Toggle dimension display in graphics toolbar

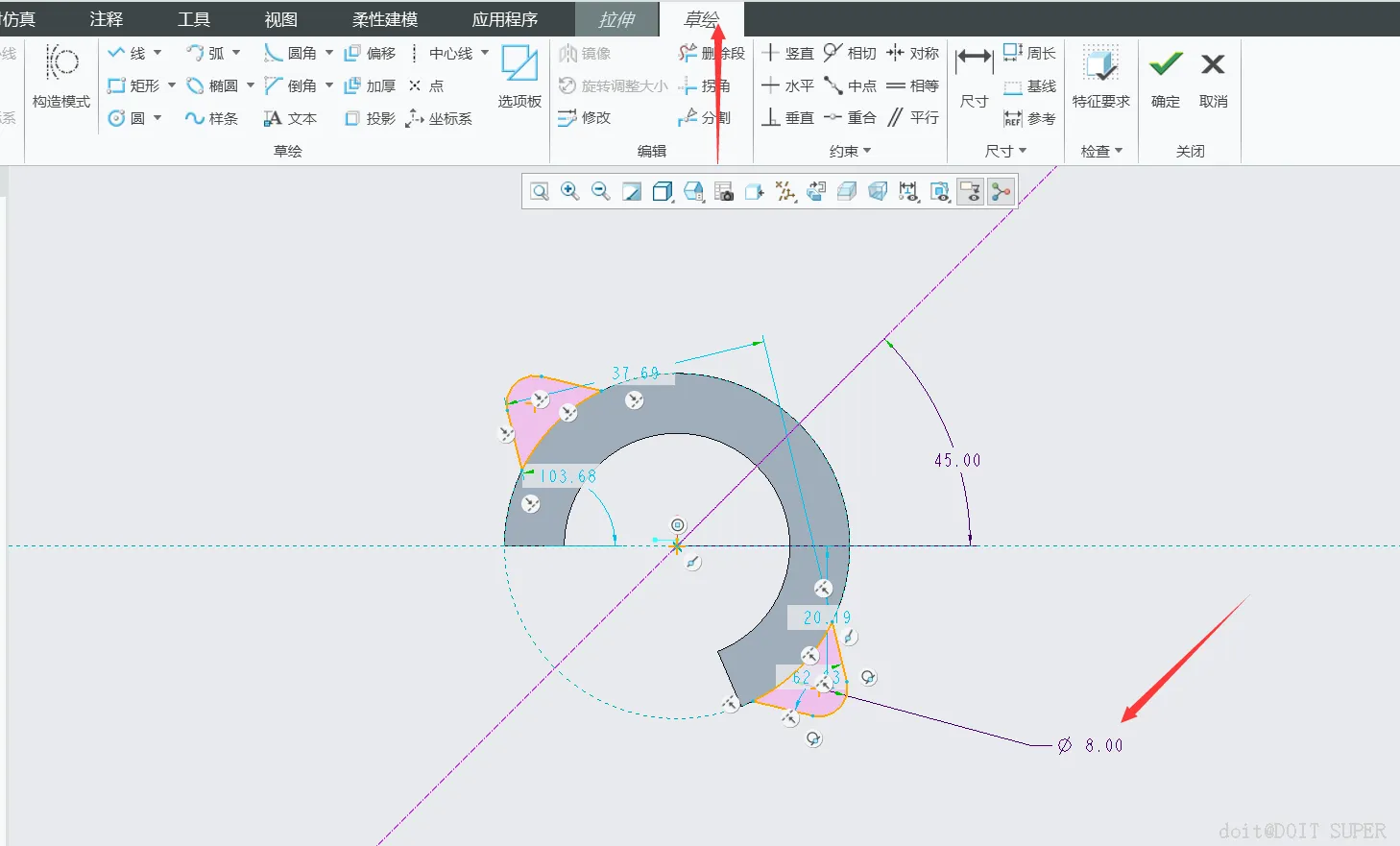(x=908, y=191)
